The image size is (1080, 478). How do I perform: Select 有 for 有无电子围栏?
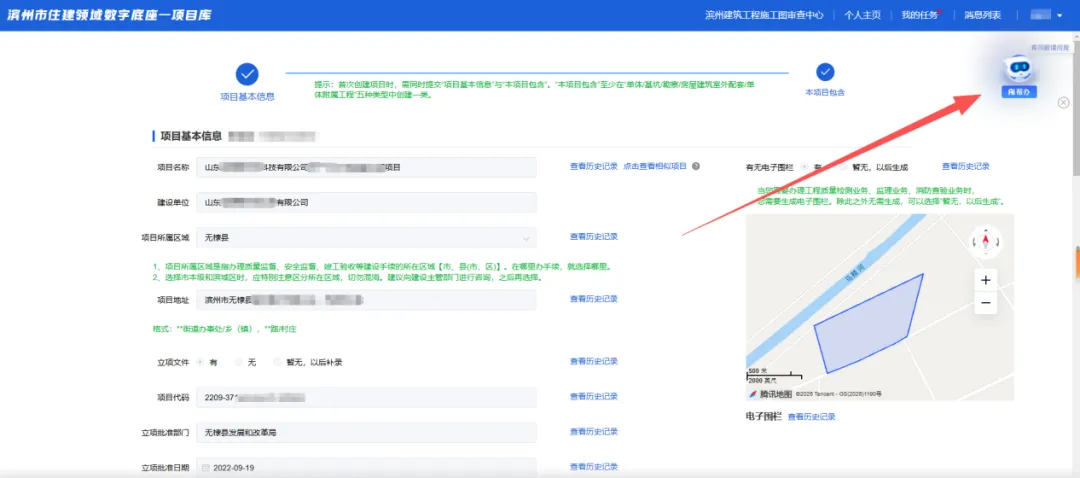tap(804, 167)
